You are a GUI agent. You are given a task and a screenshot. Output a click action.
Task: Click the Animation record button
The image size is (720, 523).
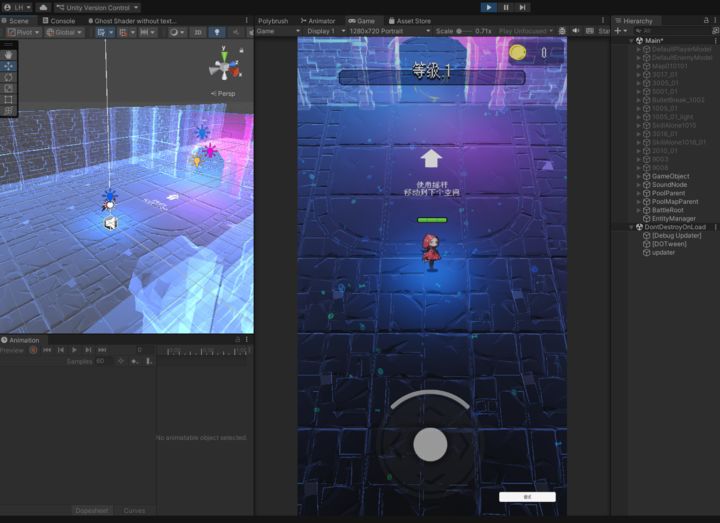click(x=33, y=350)
